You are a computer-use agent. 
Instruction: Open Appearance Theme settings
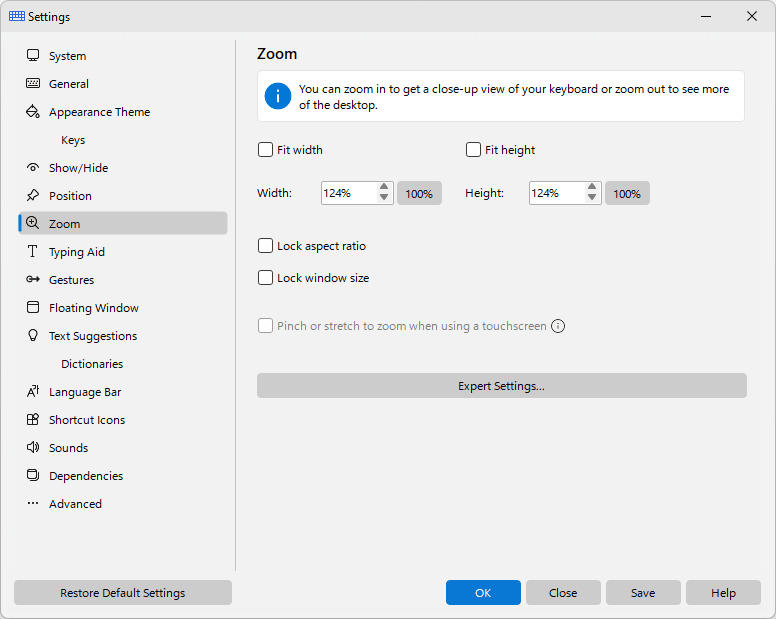pos(123,111)
